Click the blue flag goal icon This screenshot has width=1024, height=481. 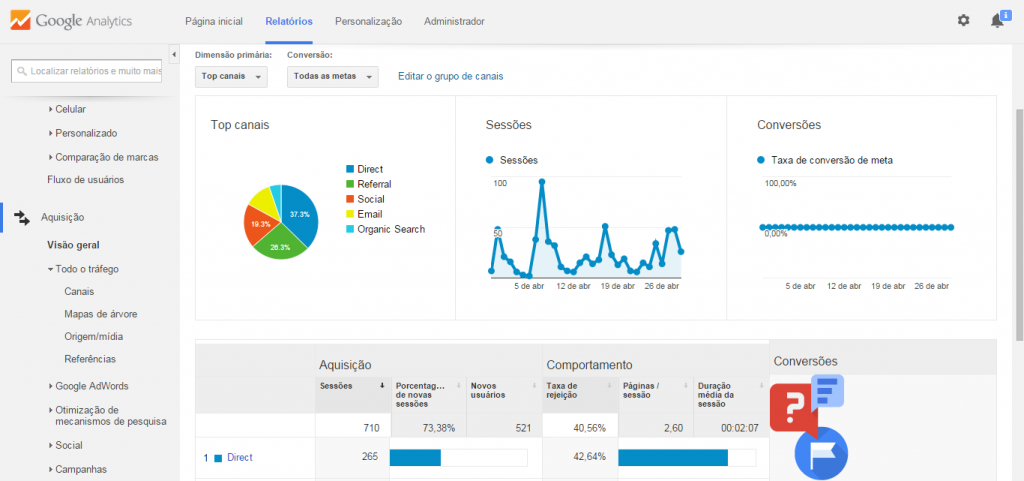[821, 454]
